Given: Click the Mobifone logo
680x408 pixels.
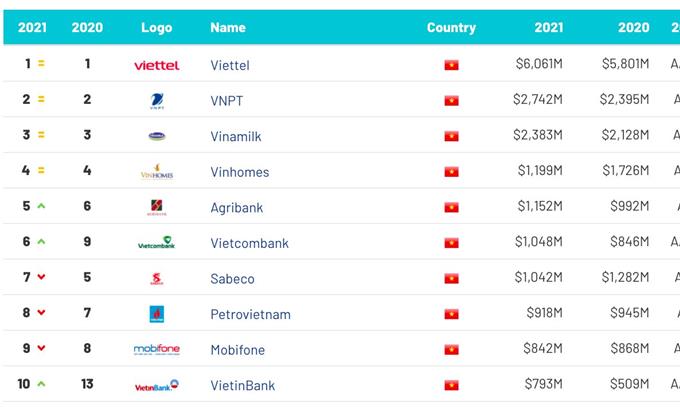Looking at the screenshot, I should [157, 349].
